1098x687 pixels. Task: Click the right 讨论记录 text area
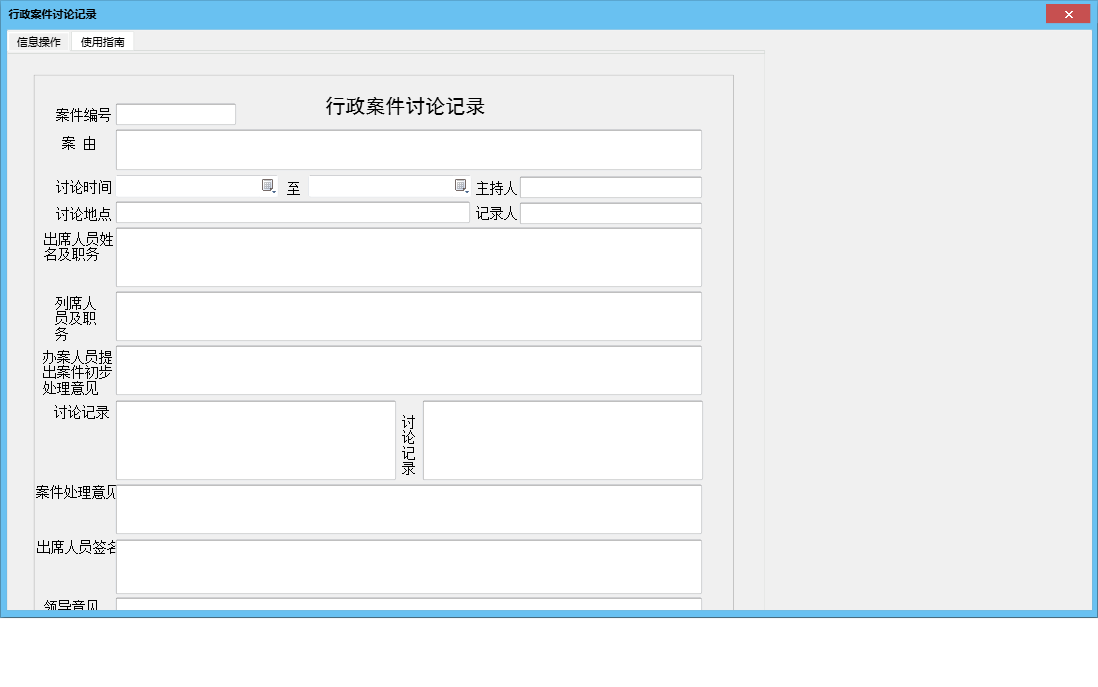point(562,440)
